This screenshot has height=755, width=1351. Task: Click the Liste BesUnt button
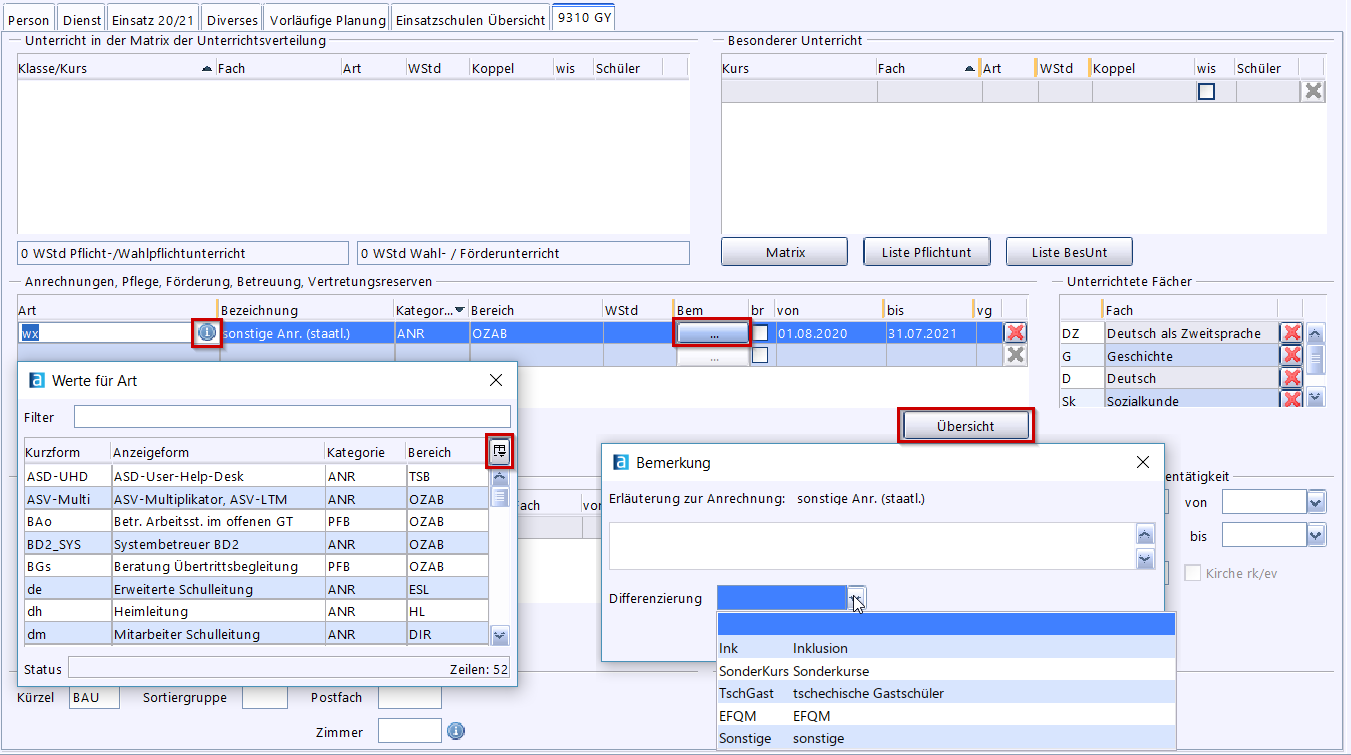point(1069,252)
